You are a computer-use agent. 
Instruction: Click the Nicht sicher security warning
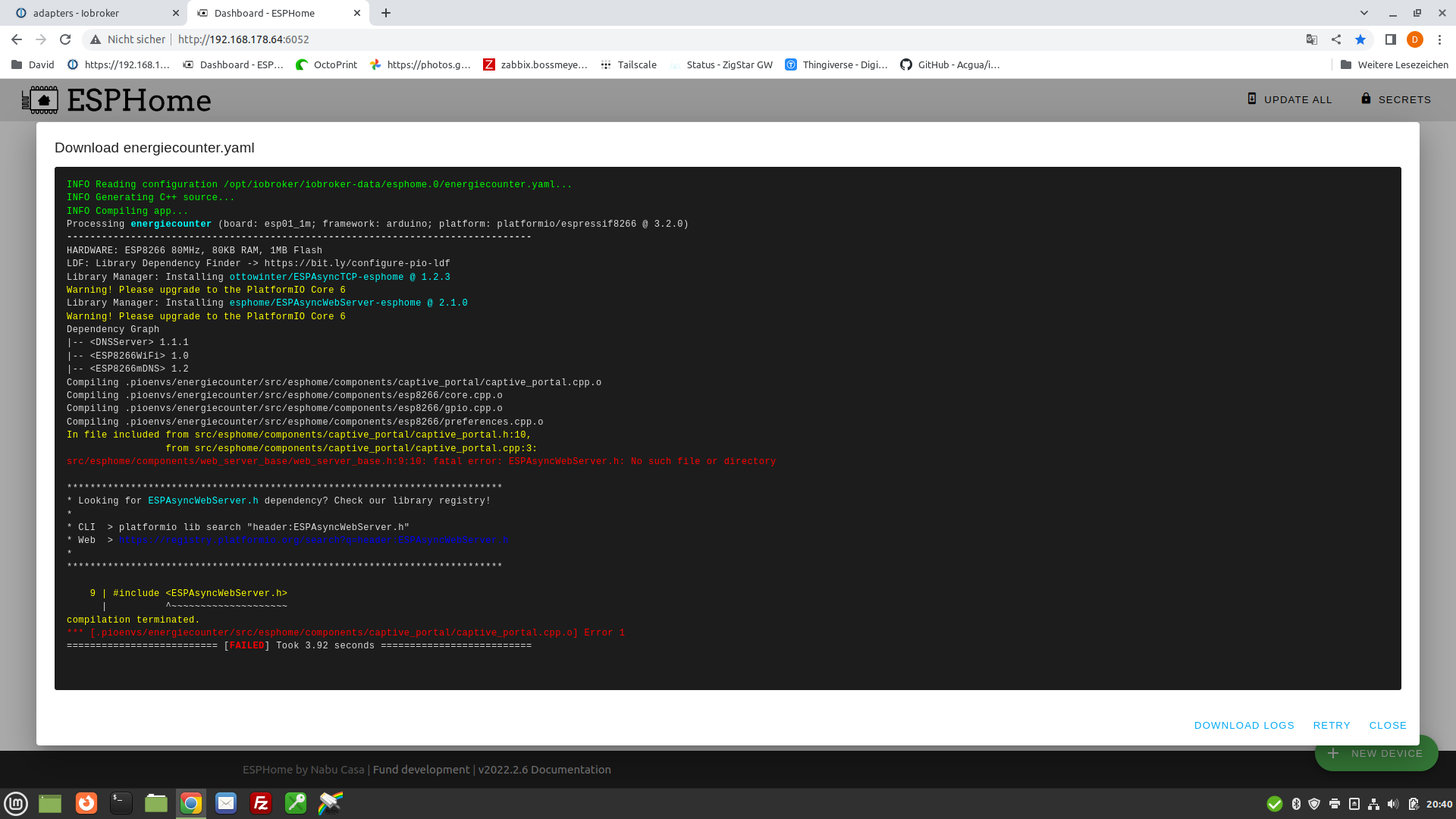(127, 39)
